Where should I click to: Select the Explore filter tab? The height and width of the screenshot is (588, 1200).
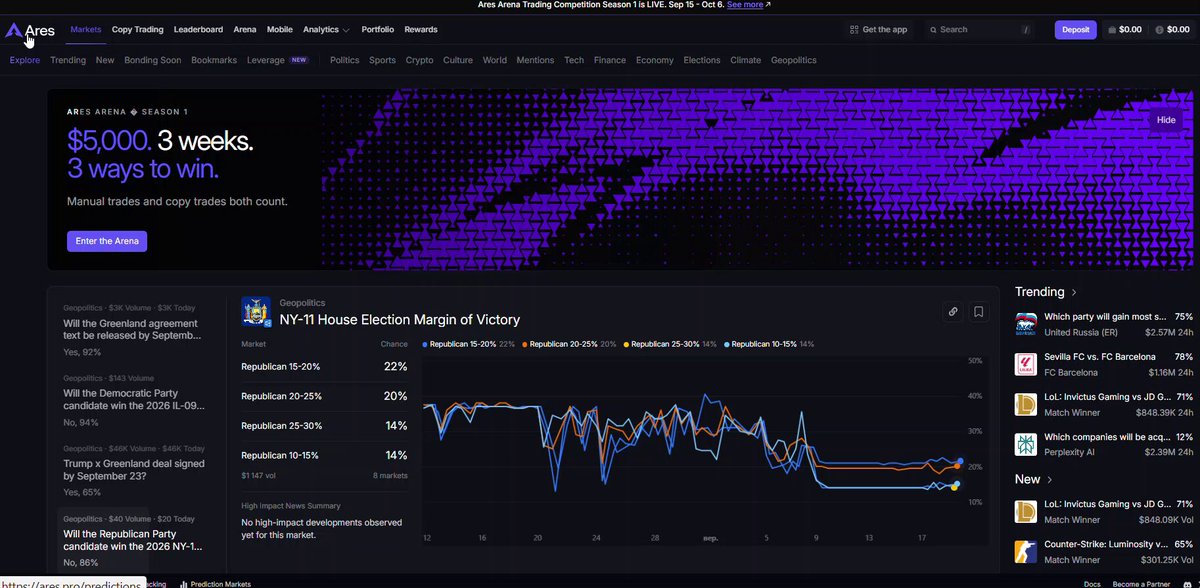(x=25, y=60)
